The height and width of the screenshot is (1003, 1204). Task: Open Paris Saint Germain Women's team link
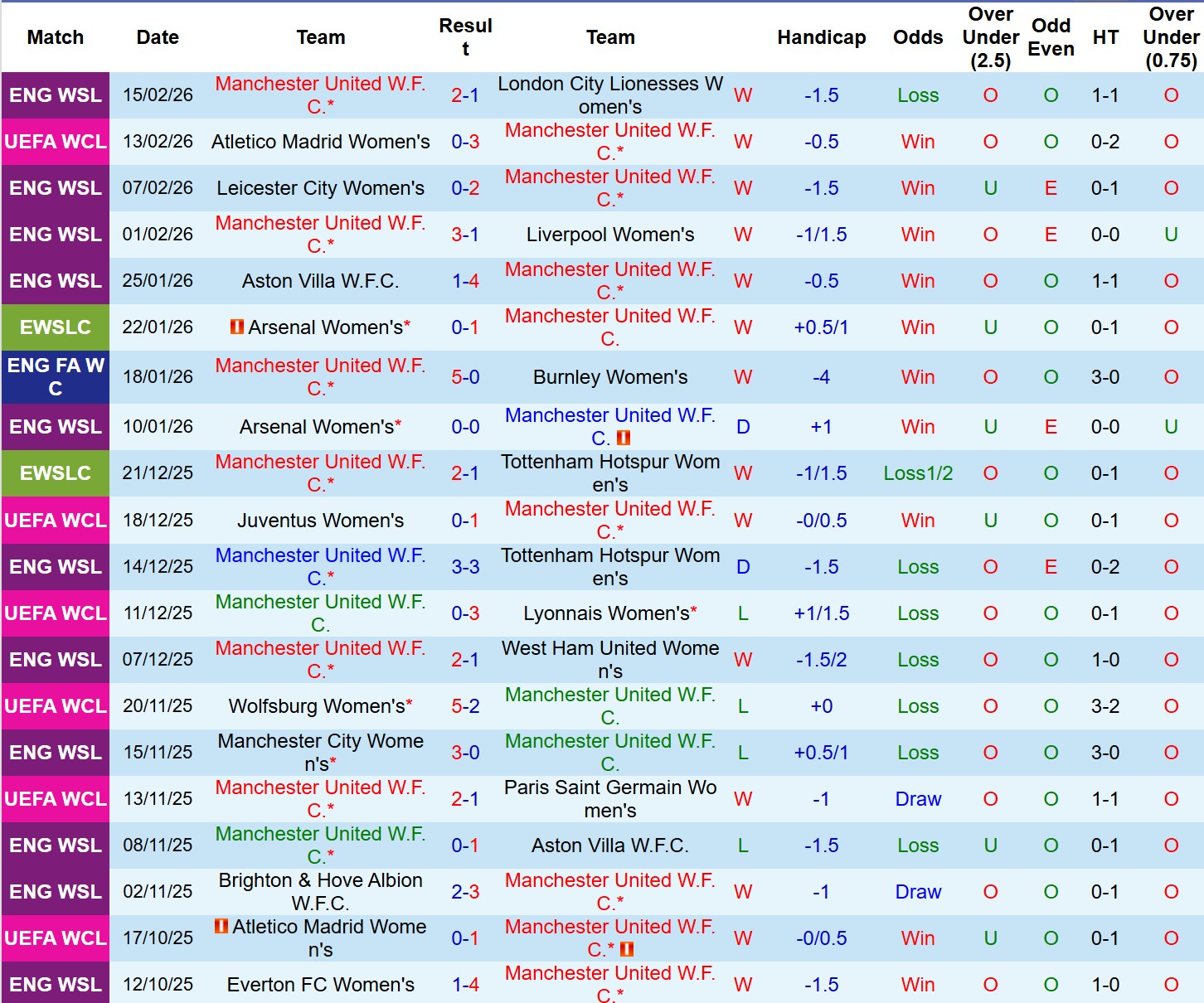pos(610,799)
